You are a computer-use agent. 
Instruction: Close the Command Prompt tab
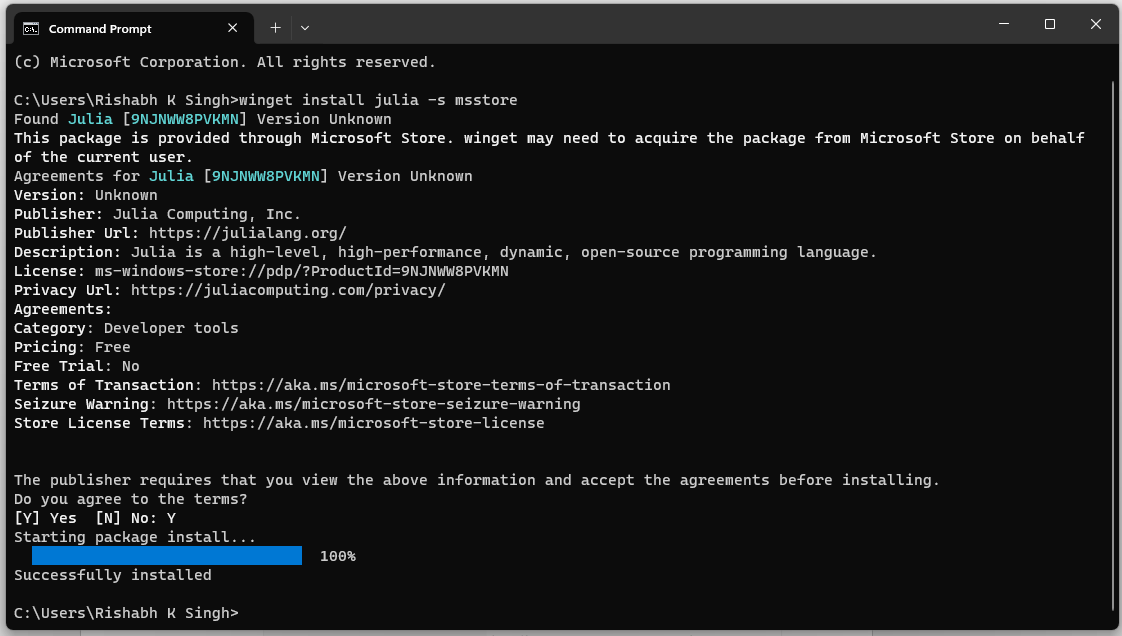coord(233,28)
